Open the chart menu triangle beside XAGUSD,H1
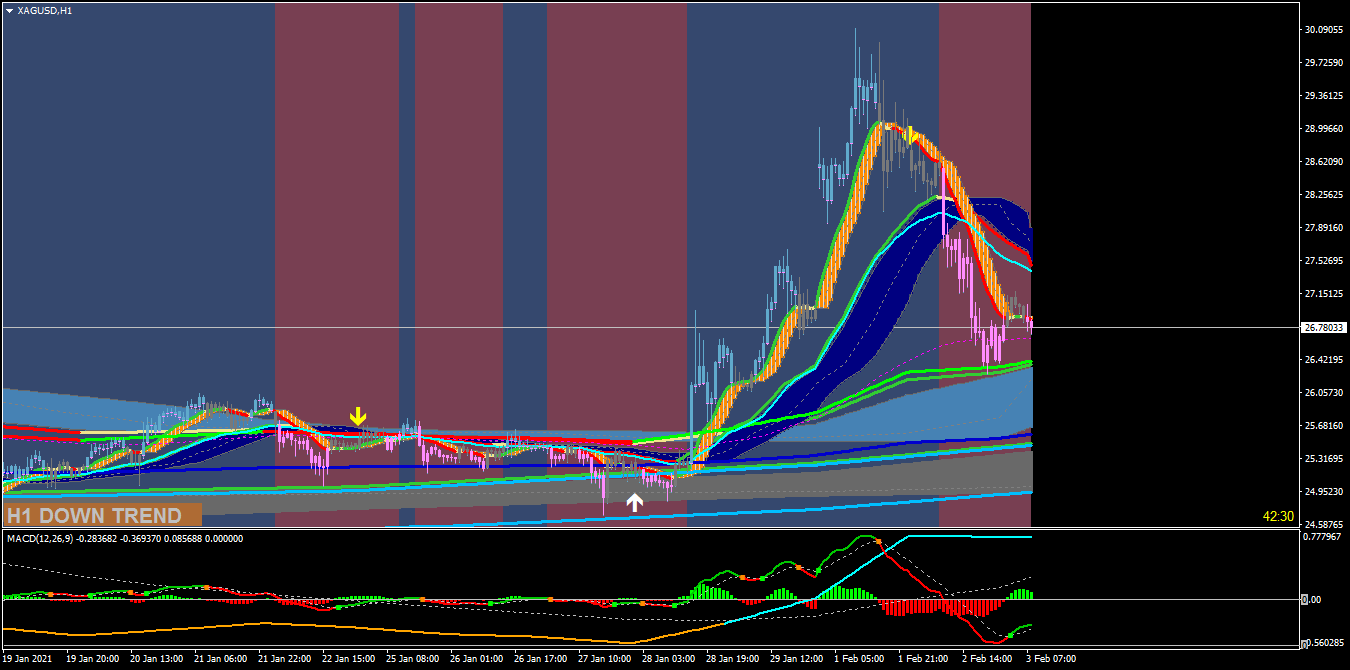Image resolution: width=1350 pixels, height=670 pixels. point(9,10)
